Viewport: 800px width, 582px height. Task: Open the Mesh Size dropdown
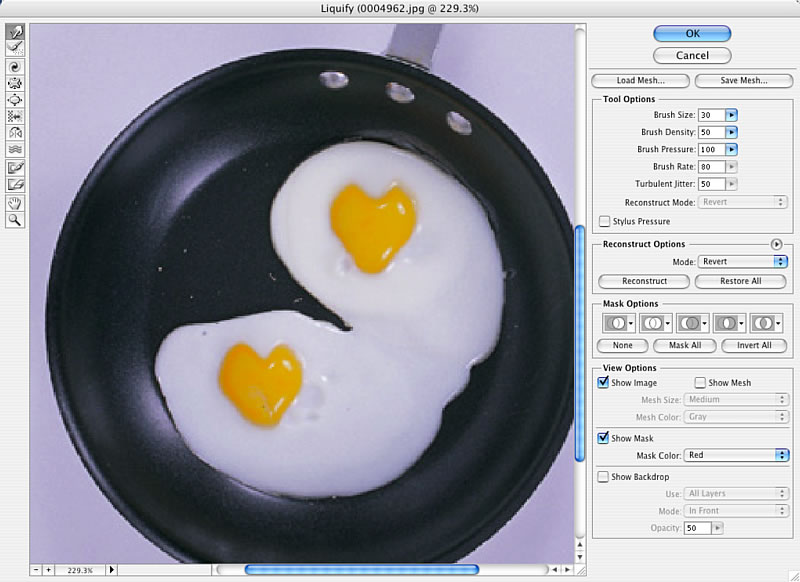[736, 399]
